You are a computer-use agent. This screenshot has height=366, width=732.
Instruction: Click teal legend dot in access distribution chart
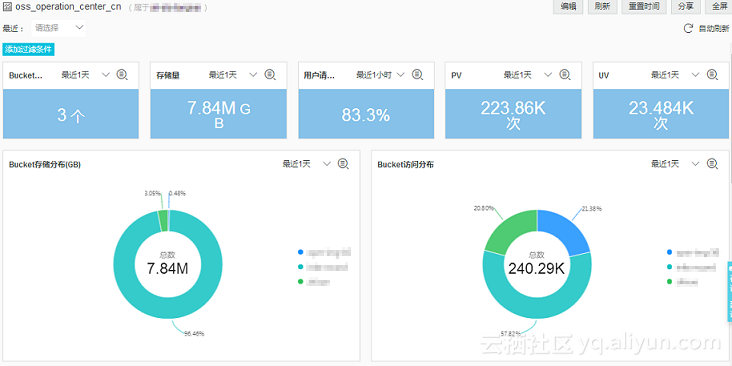669,267
